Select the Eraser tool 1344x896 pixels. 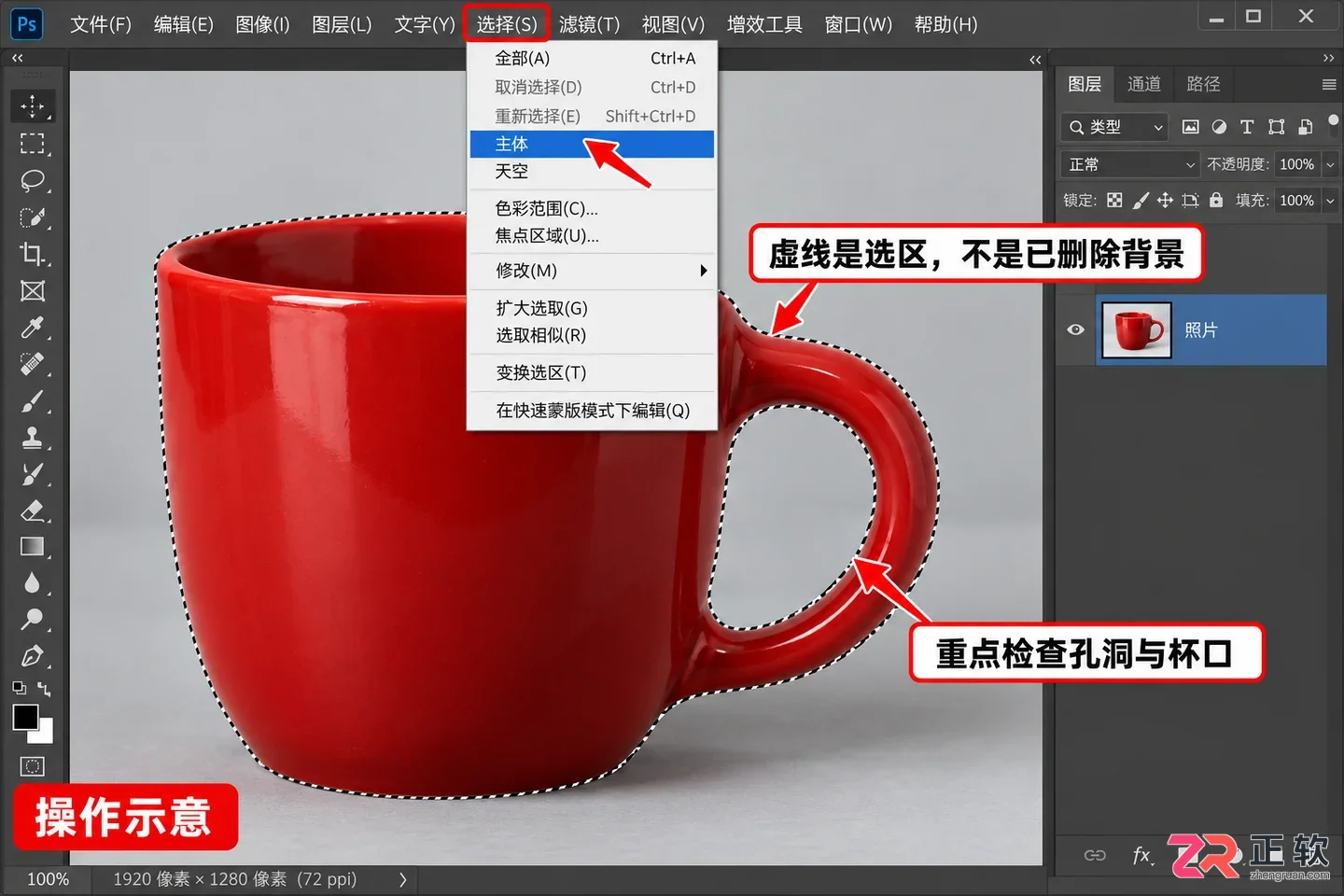pos(33,511)
